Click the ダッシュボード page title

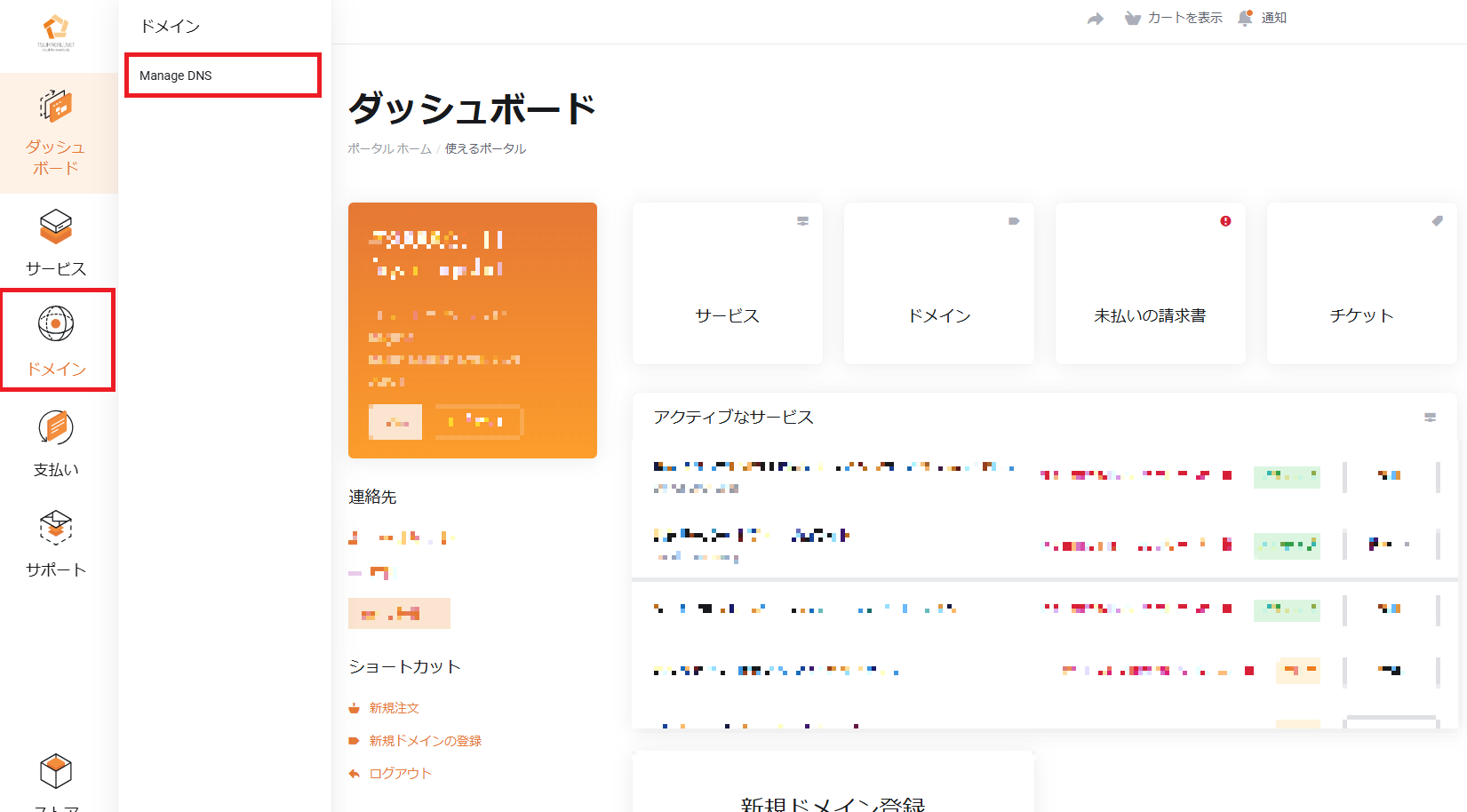[x=472, y=108]
